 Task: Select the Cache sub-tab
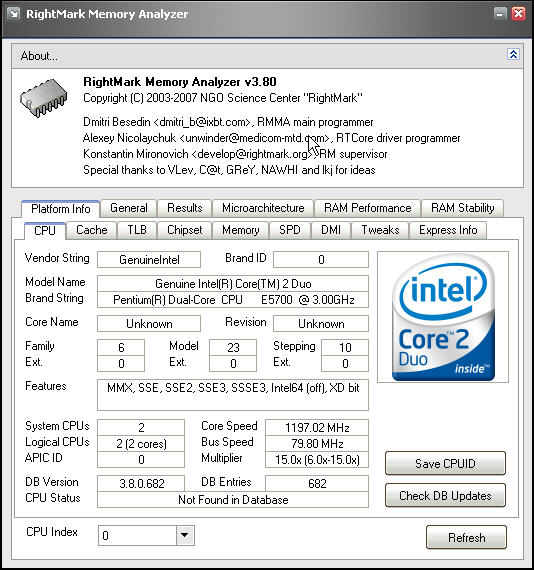click(92, 230)
